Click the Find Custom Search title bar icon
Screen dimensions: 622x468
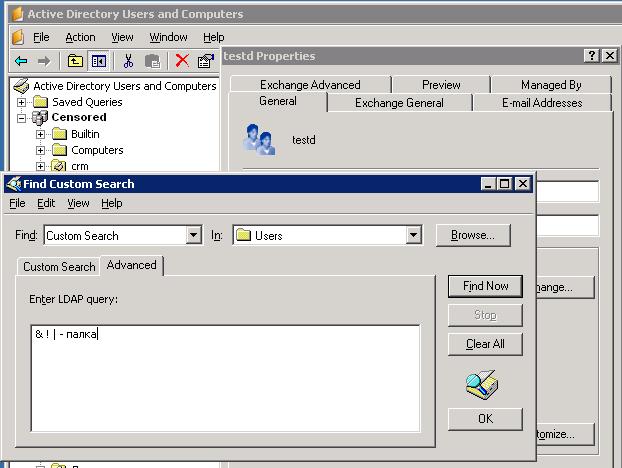point(14,184)
